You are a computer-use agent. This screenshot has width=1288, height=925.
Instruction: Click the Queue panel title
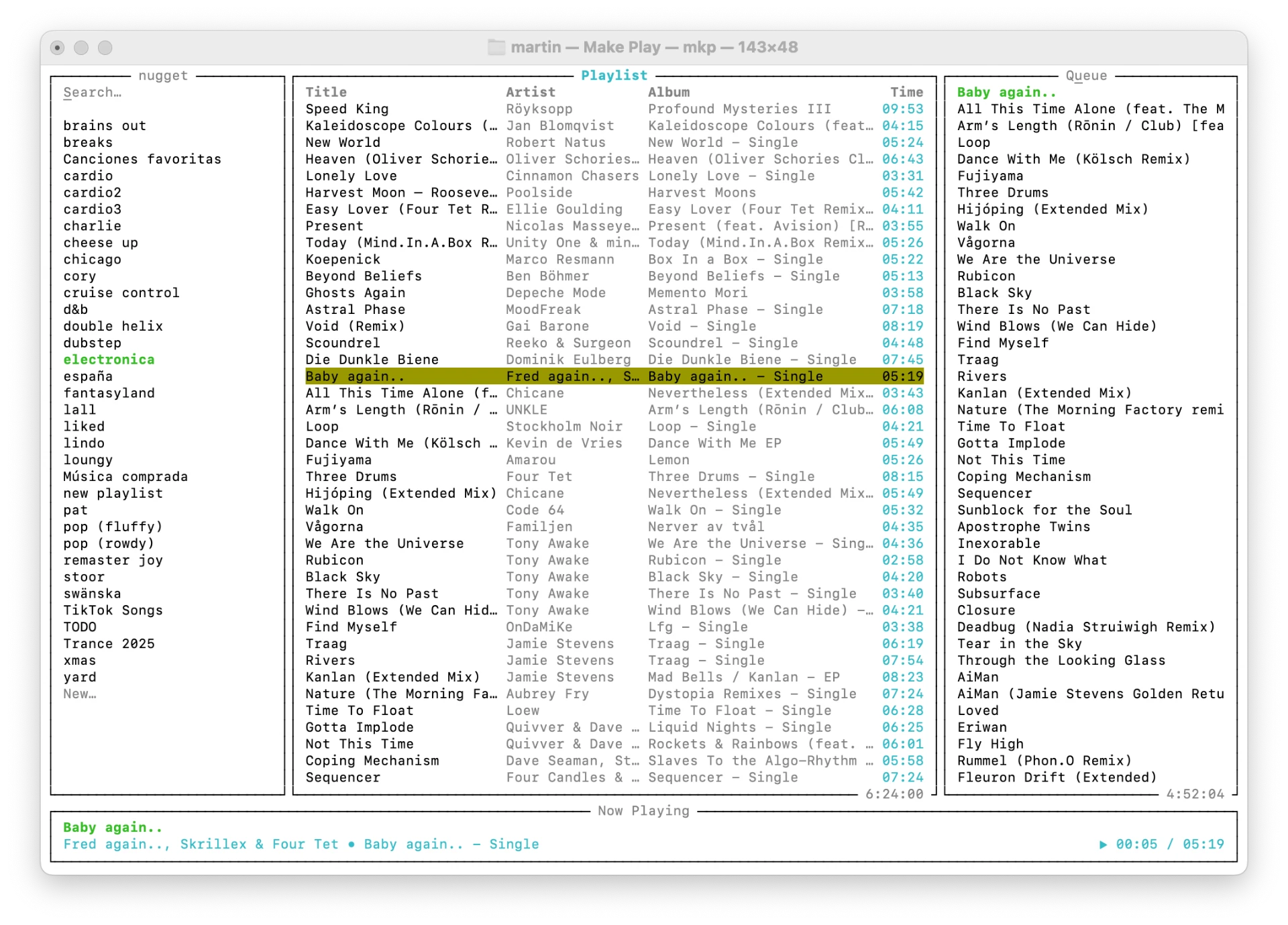(1086, 76)
